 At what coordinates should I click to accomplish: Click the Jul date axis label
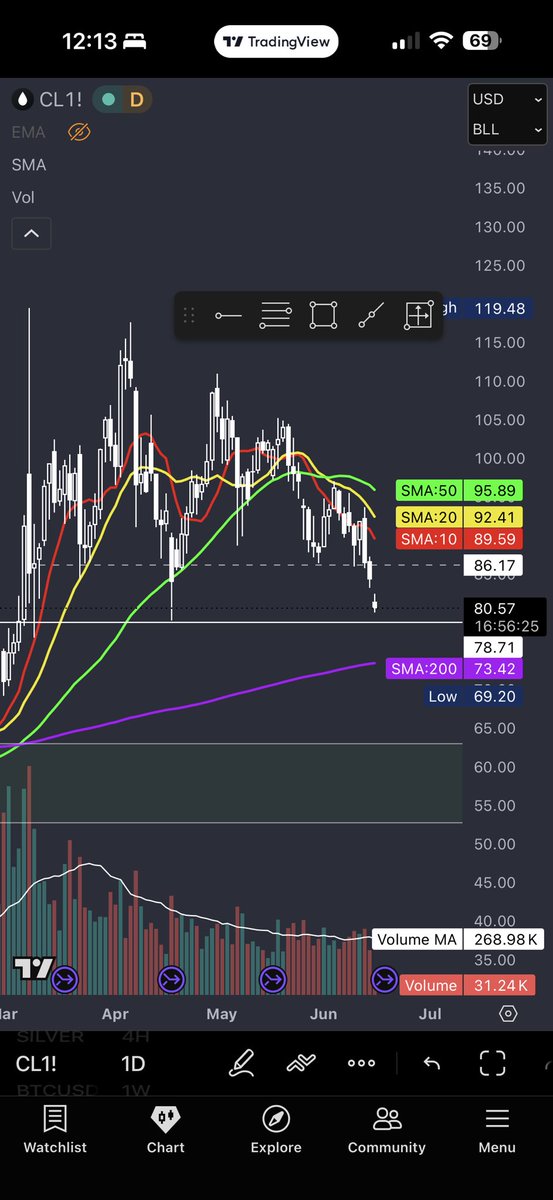430,1014
